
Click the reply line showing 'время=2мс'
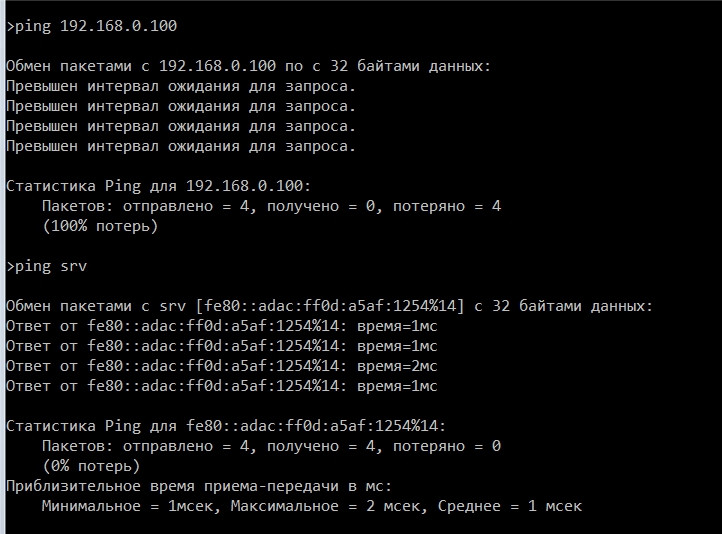tap(221, 366)
